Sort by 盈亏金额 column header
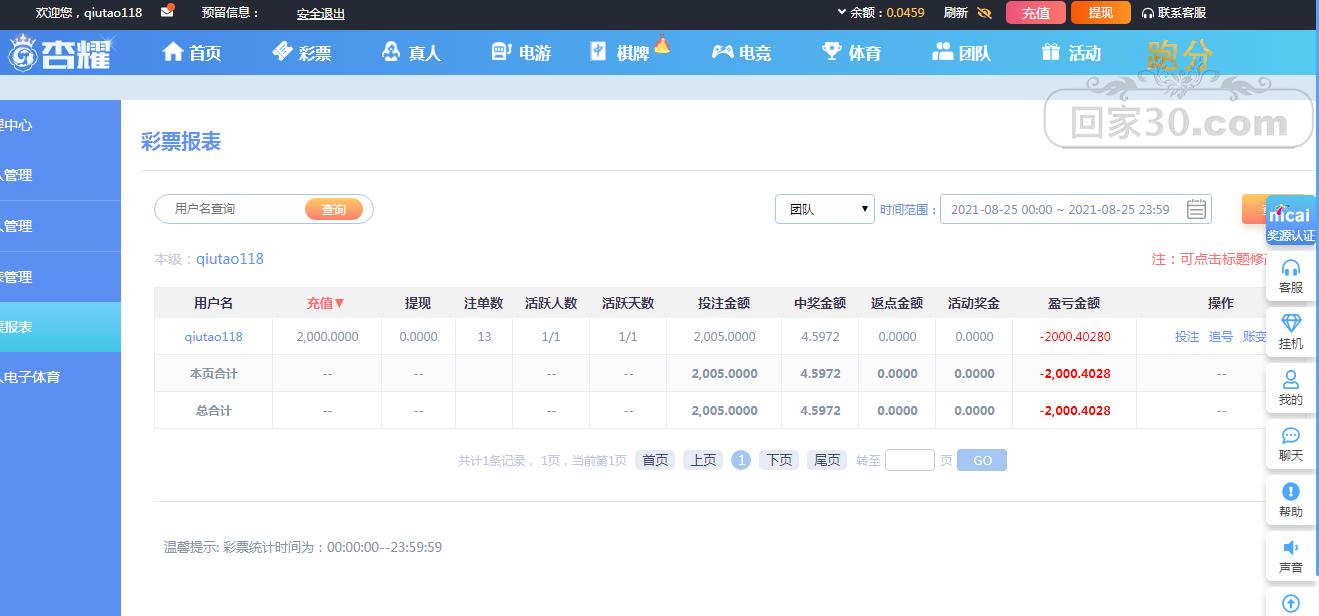1319x616 pixels. click(1074, 303)
